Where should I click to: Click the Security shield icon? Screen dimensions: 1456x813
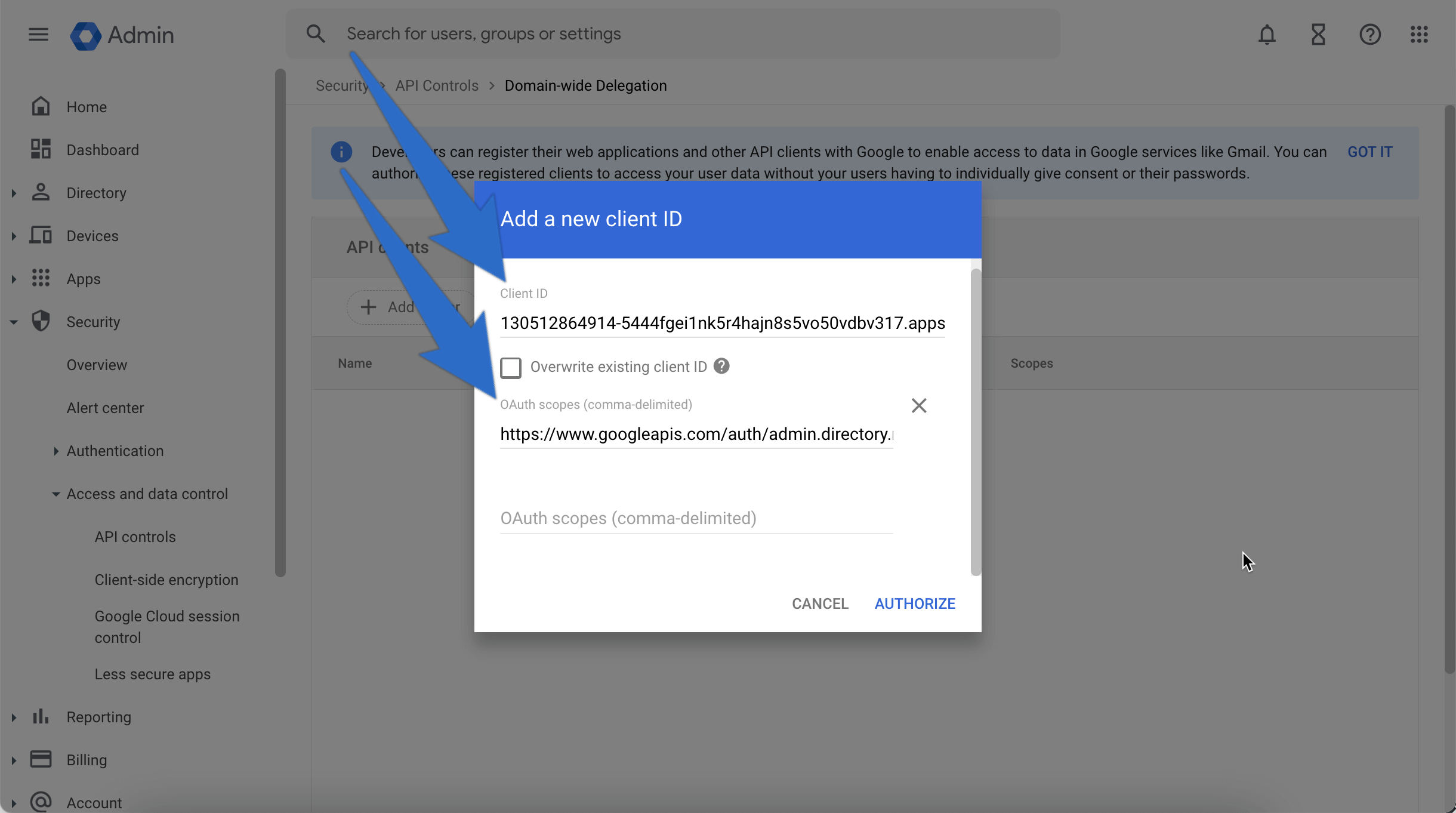tap(41, 321)
